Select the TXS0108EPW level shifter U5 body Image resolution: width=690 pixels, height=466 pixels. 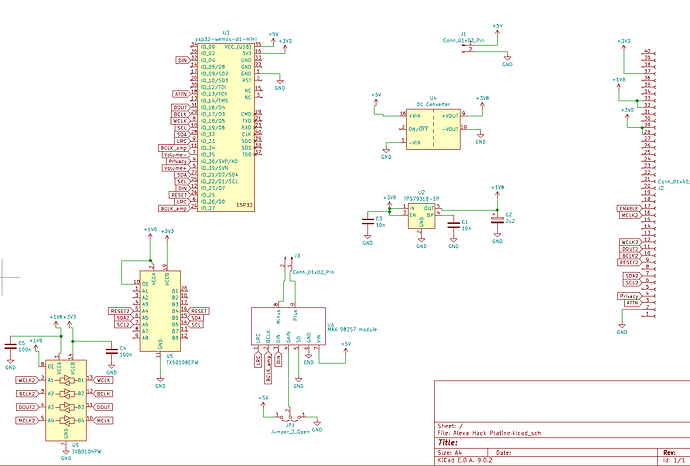[x=160, y=311]
